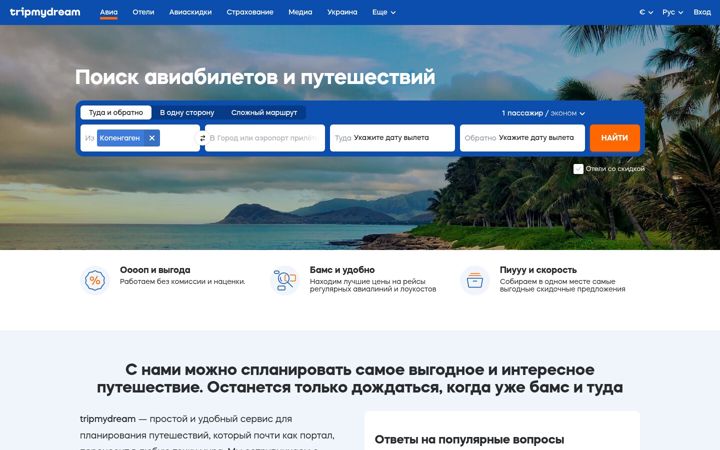The width and height of the screenshot is (720, 450).
Task: Click the Работаем без комиссии и наценки text
Action: coord(183,281)
